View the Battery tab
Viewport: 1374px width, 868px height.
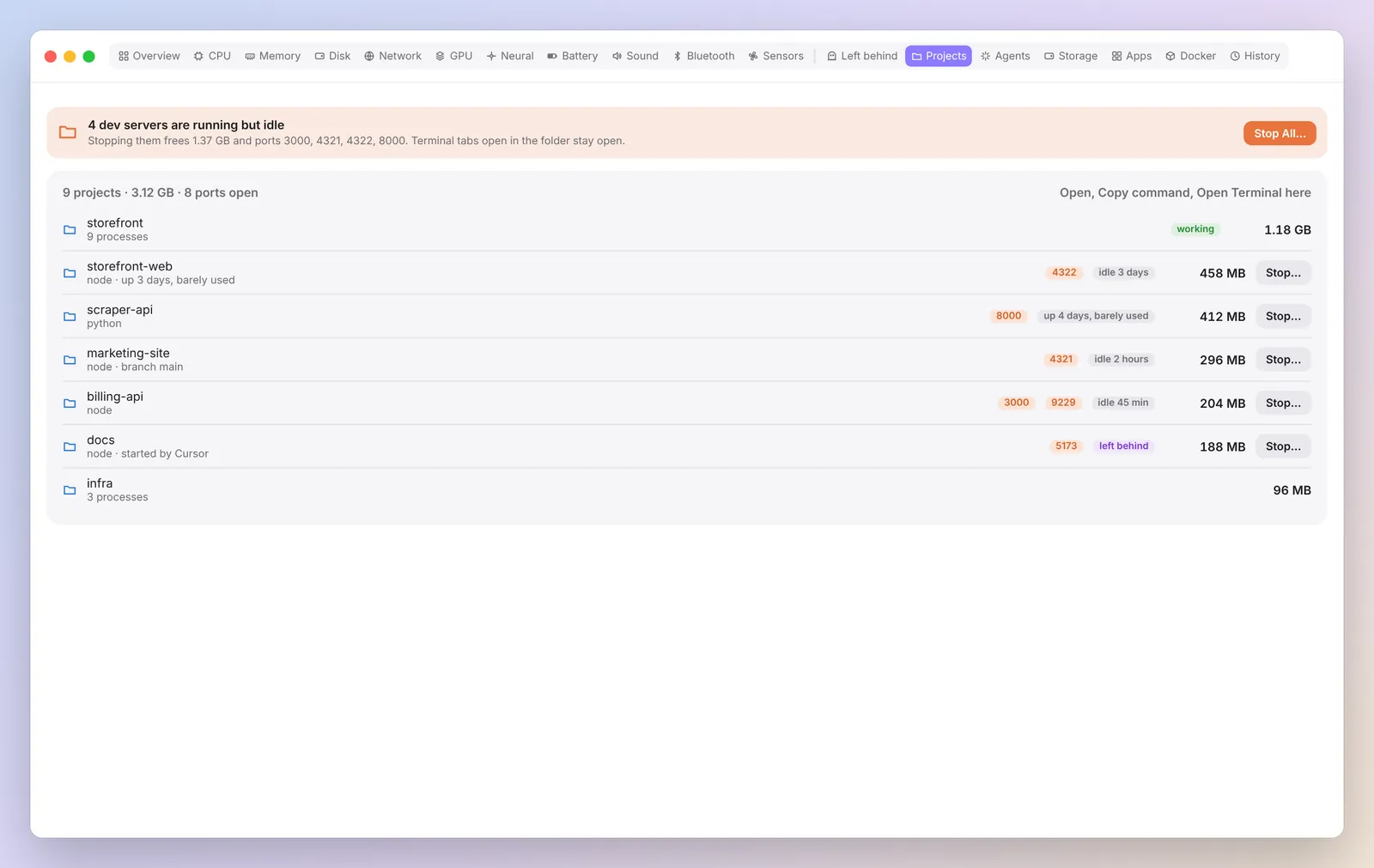pyautogui.click(x=573, y=56)
